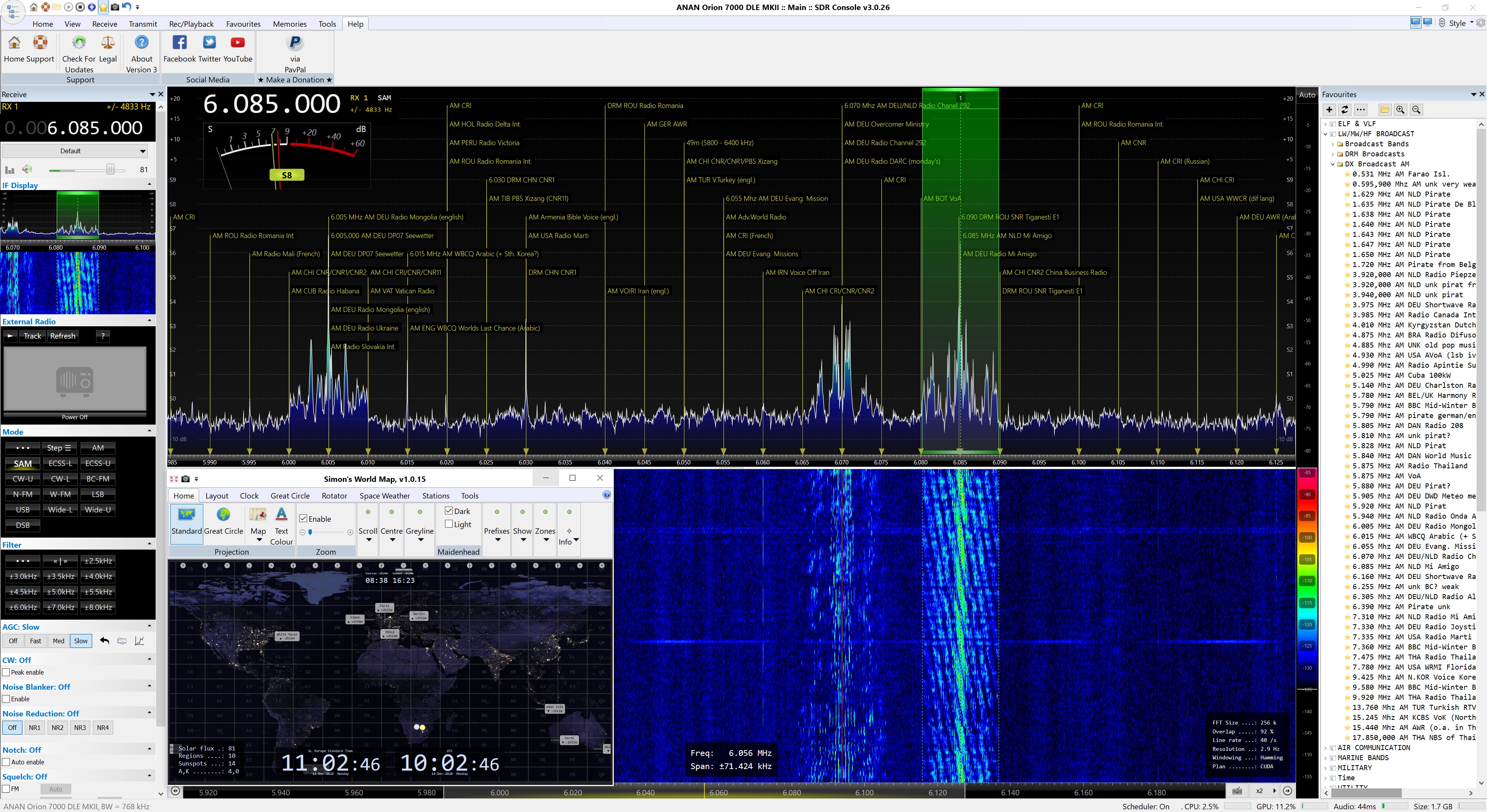Open the Rec/Playback ribbon tab

191,24
